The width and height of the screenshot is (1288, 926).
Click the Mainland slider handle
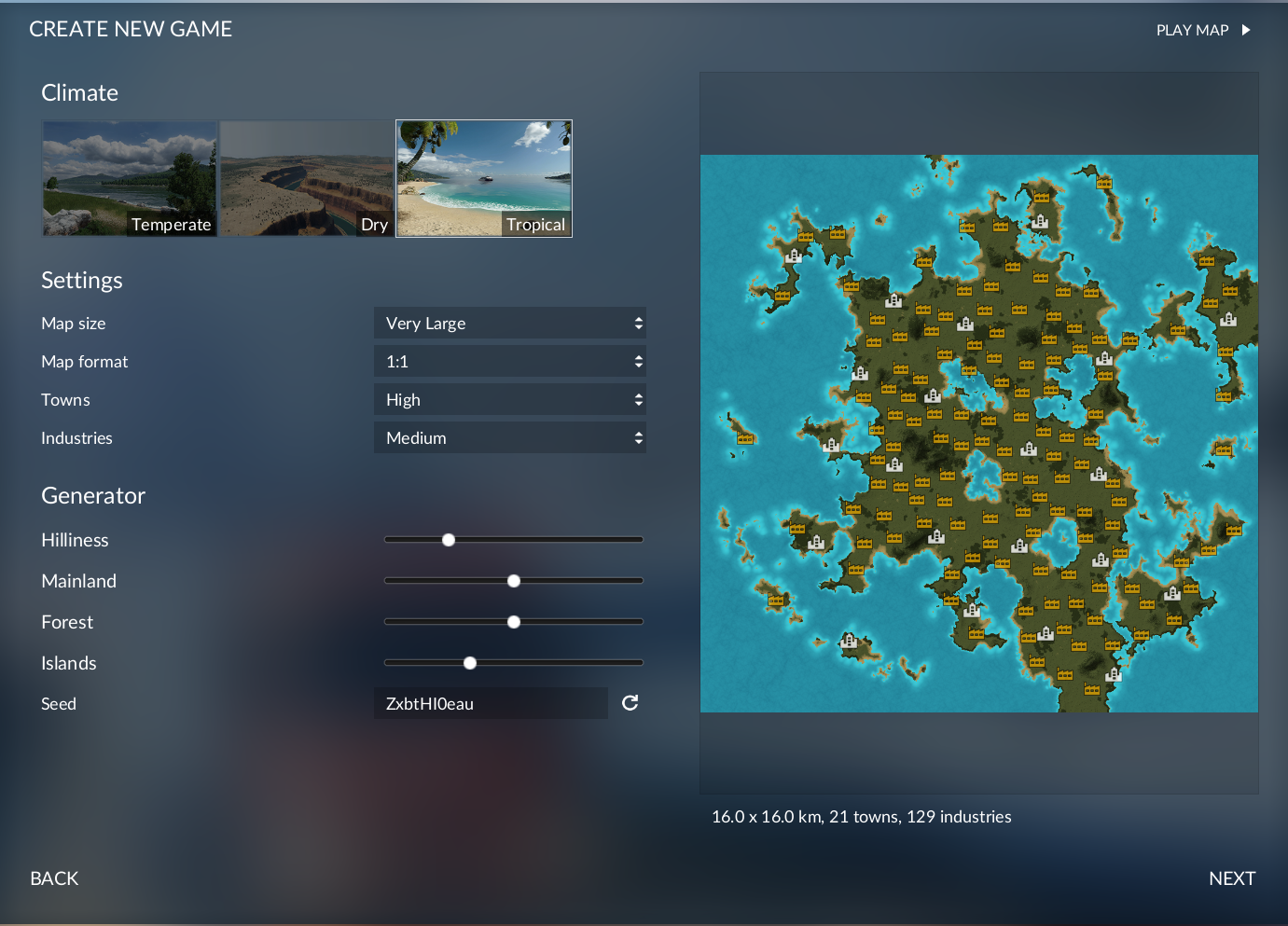[x=514, y=581]
